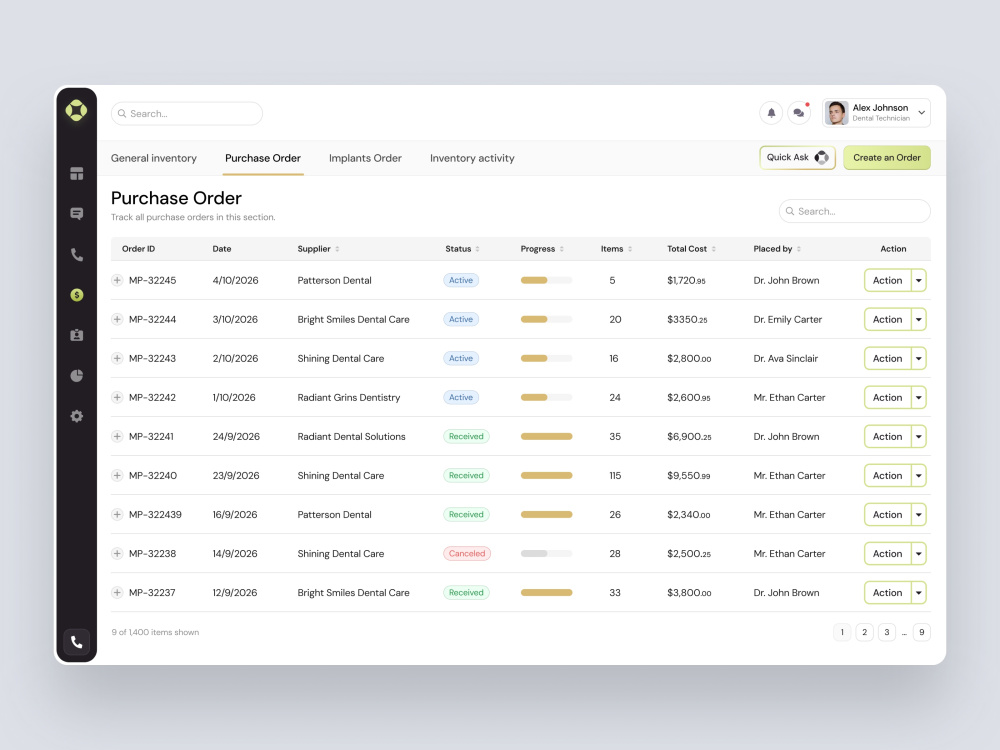Screen dimensions: 1000x750
Task: Sort by the Total Cost column arrows
Action: click(714, 249)
